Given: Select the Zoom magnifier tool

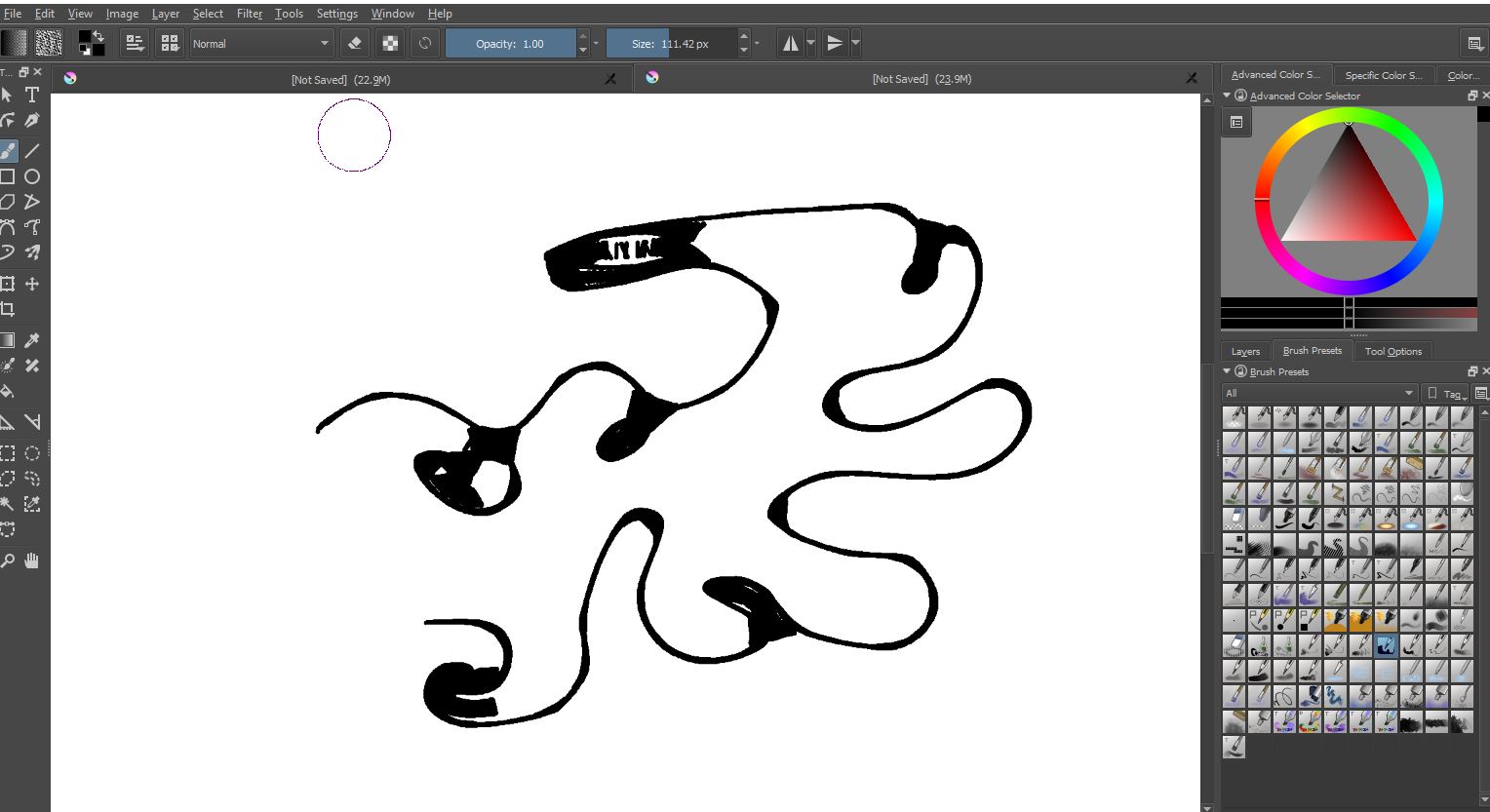Looking at the screenshot, I should pos(8,561).
